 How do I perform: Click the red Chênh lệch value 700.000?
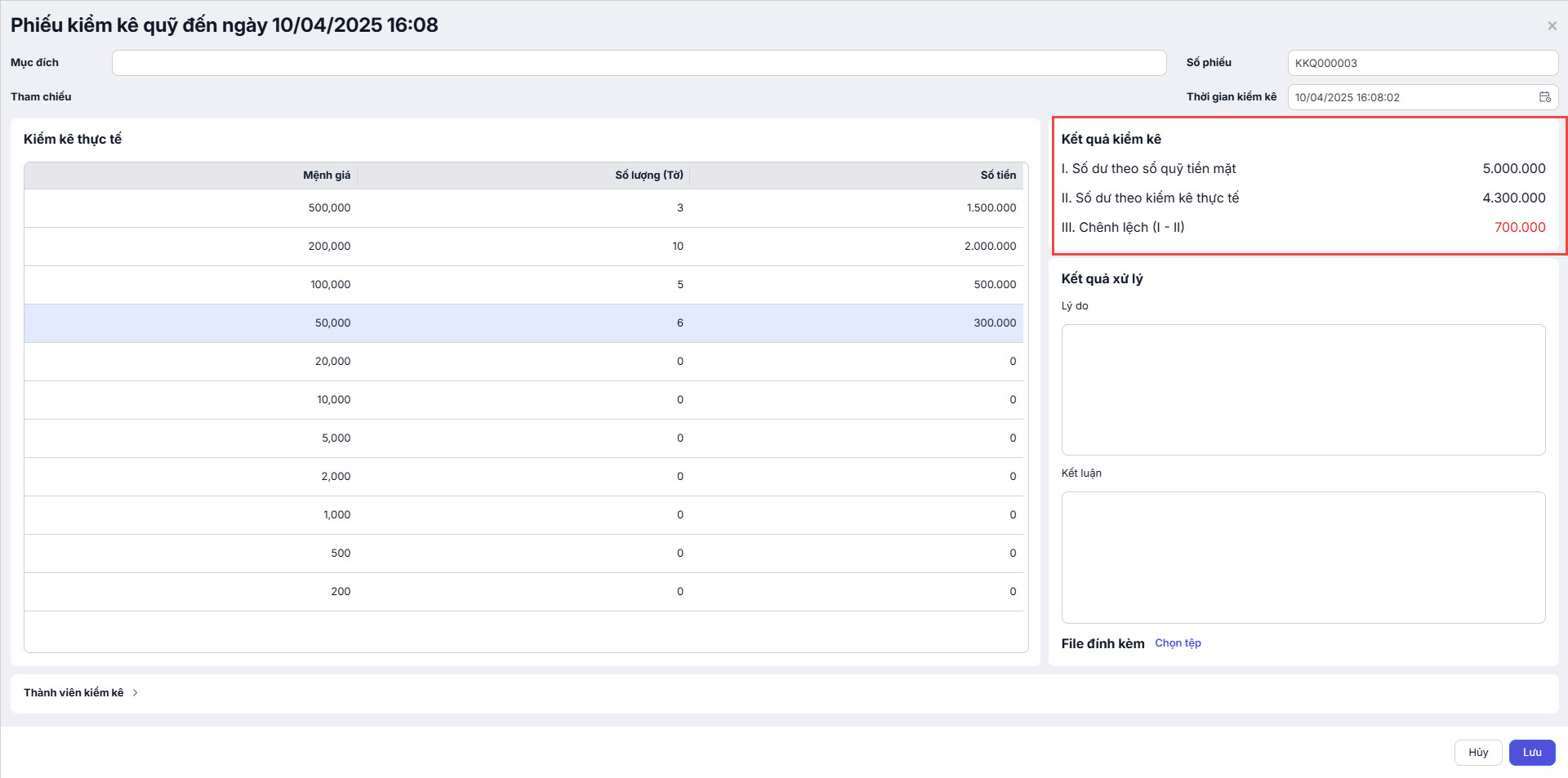pyautogui.click(x=1519, y=228)
